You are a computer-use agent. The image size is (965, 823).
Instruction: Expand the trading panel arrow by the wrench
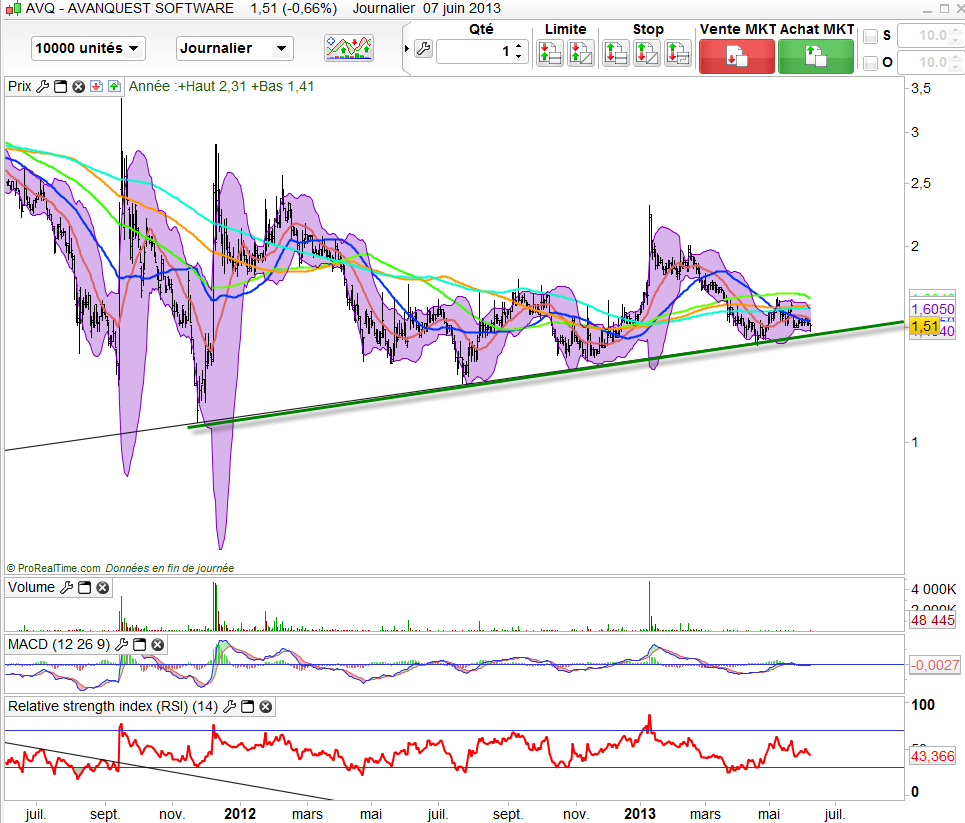coord(406,50)
